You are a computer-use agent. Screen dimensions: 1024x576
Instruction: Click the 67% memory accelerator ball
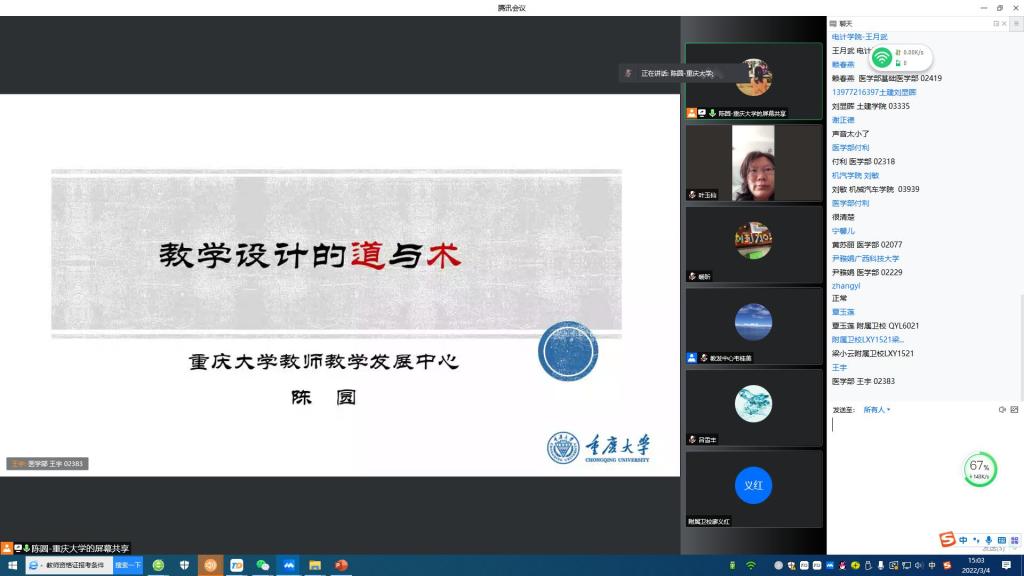[x=980, y=469]
